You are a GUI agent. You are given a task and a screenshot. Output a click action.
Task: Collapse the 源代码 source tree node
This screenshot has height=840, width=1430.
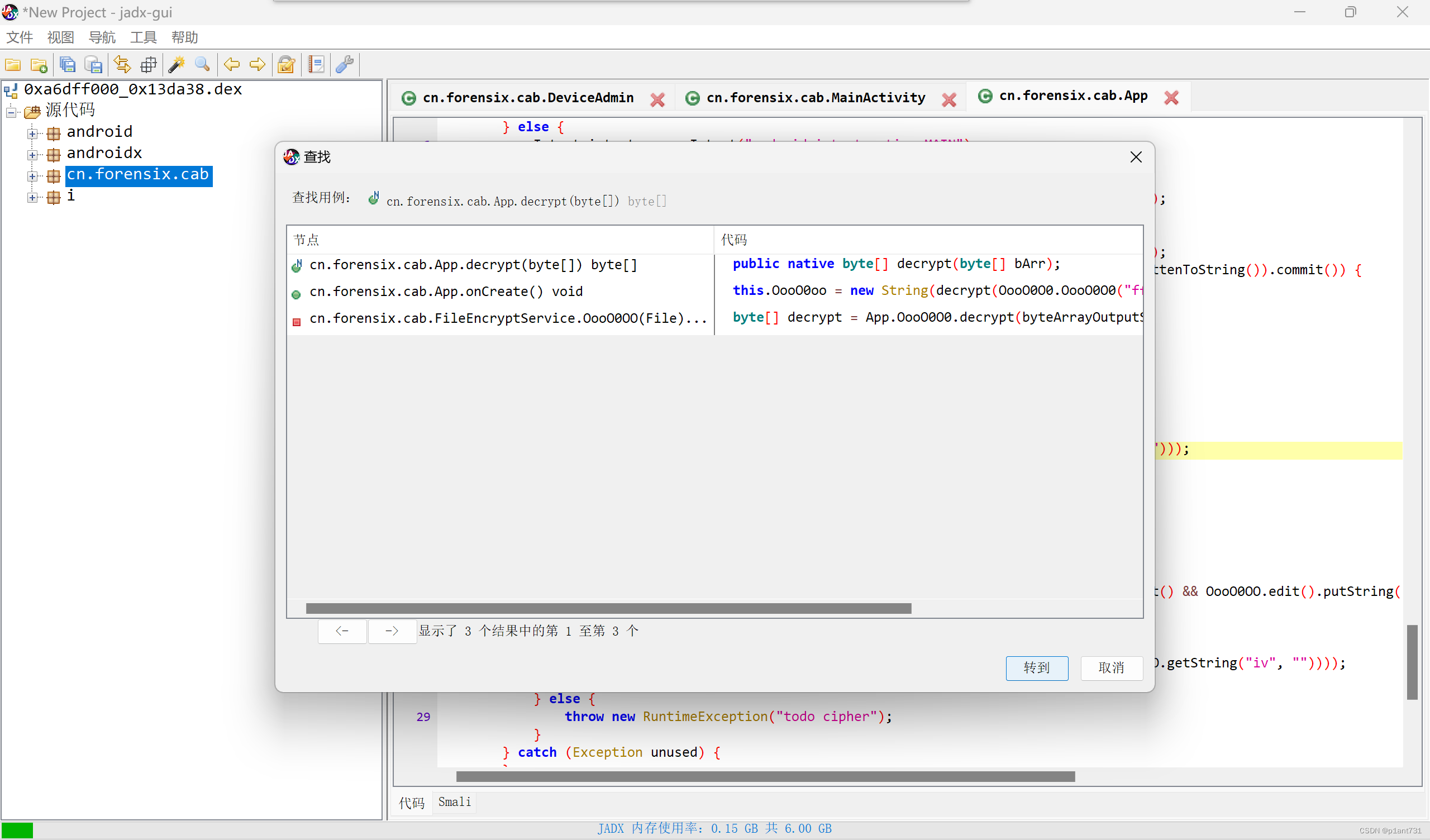[11, 112]
